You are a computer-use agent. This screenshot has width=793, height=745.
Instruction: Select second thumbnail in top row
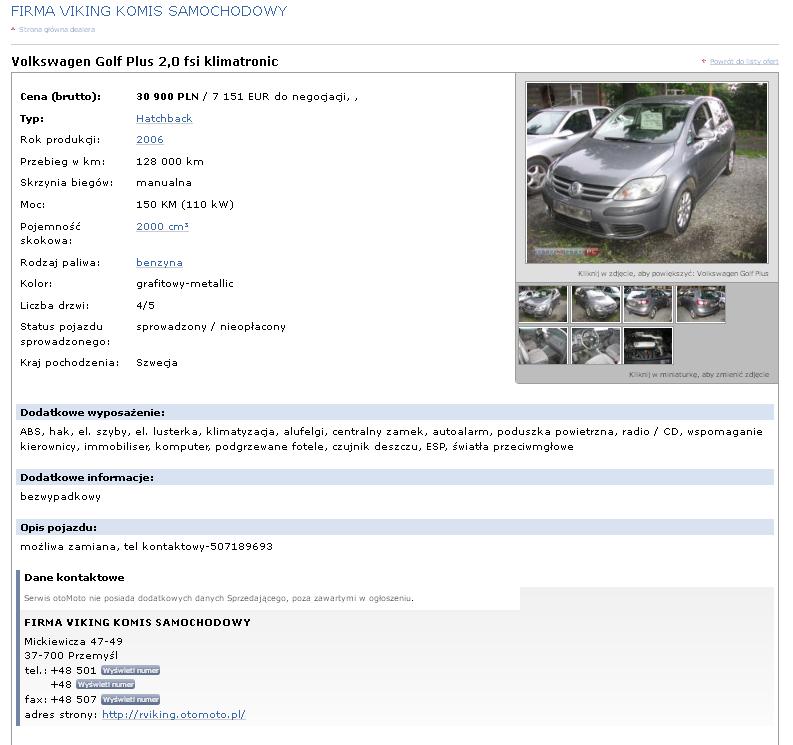(x=595, y=304)
